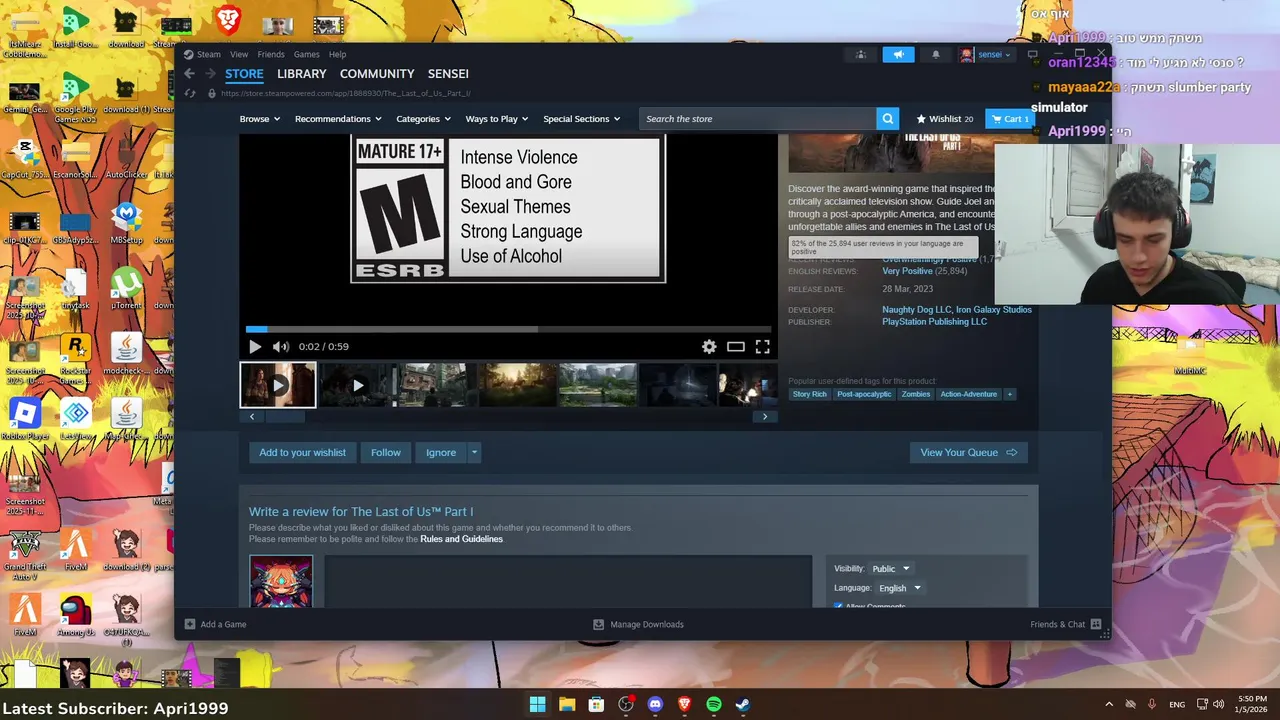
Task: Click the Add a Game plus icon
Action: point(190,624)
